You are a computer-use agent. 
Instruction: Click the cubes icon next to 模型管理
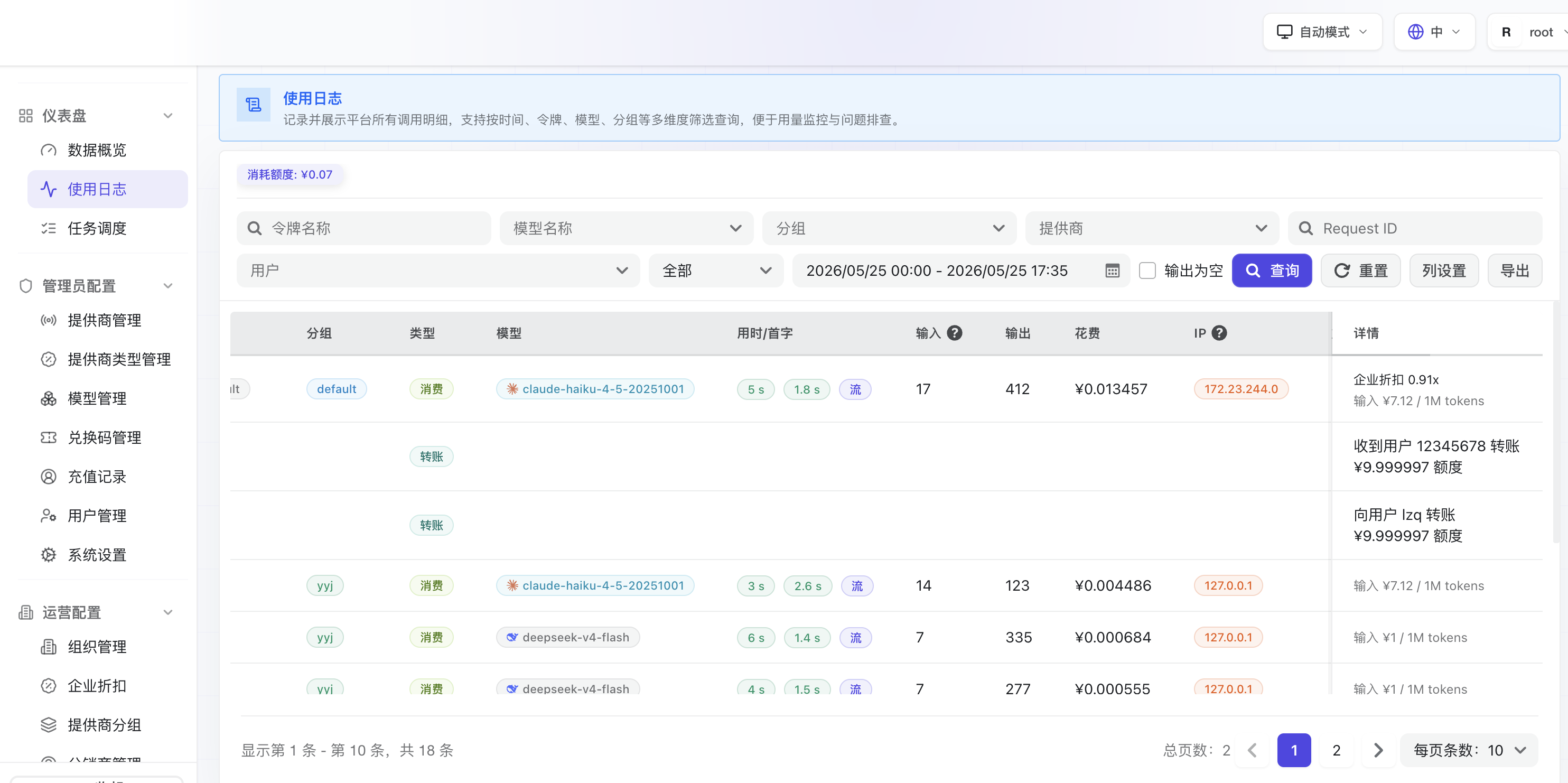click(48, 398)
